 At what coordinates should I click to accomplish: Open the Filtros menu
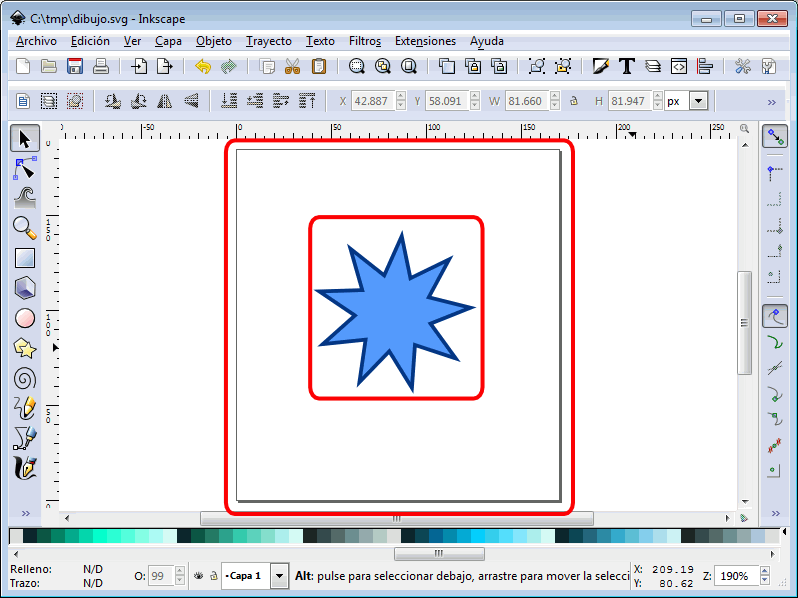point(365,41)
